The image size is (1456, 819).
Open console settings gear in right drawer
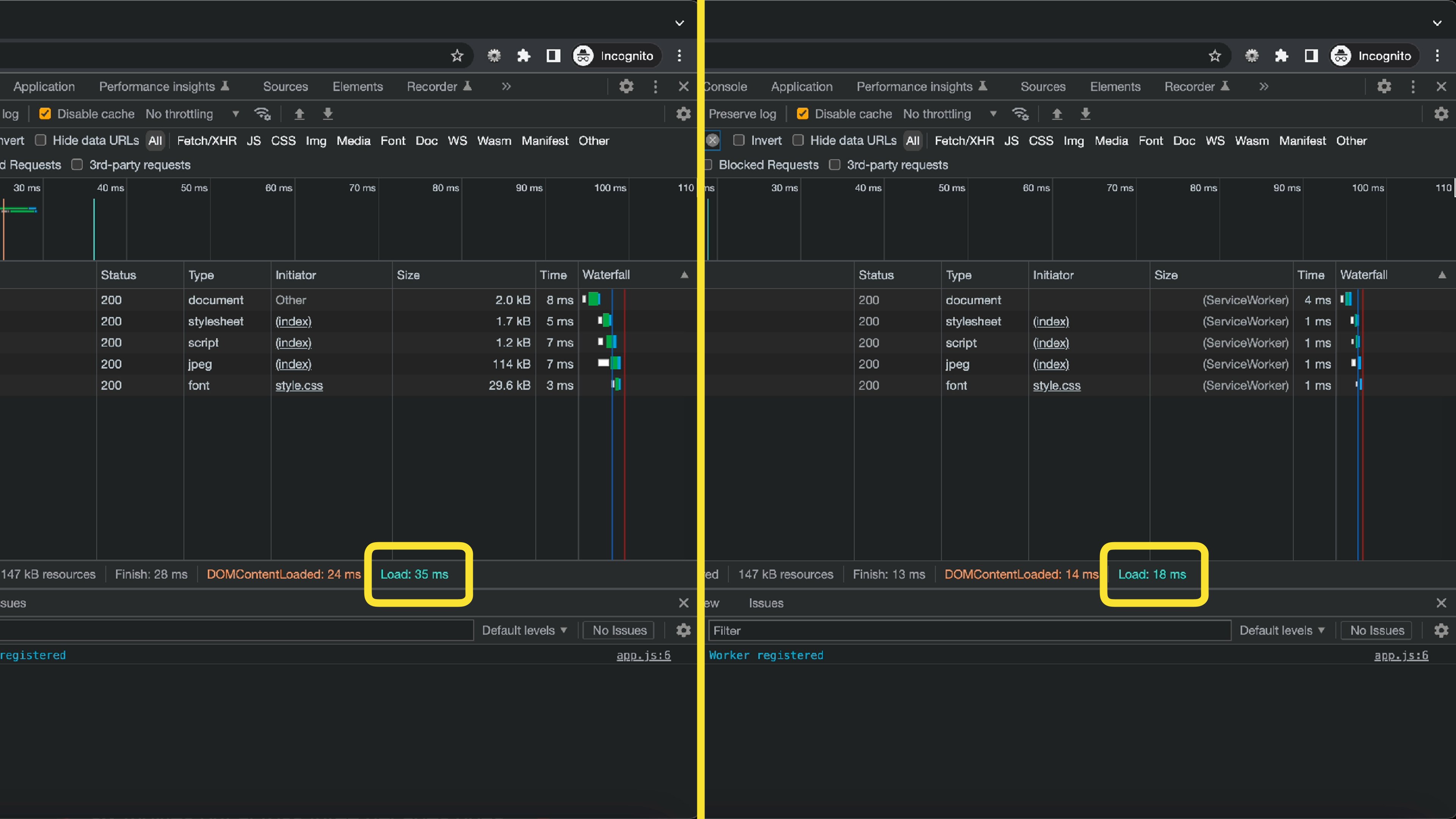[1441, 630]
